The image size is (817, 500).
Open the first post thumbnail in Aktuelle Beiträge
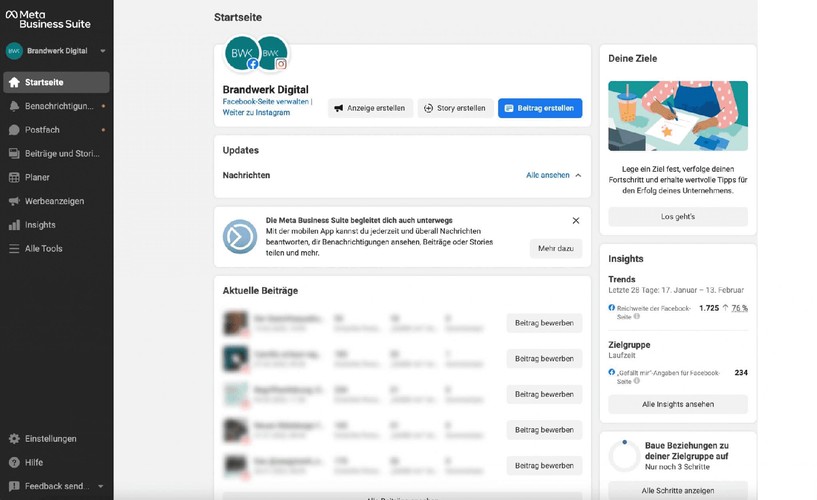pos(236,323)
